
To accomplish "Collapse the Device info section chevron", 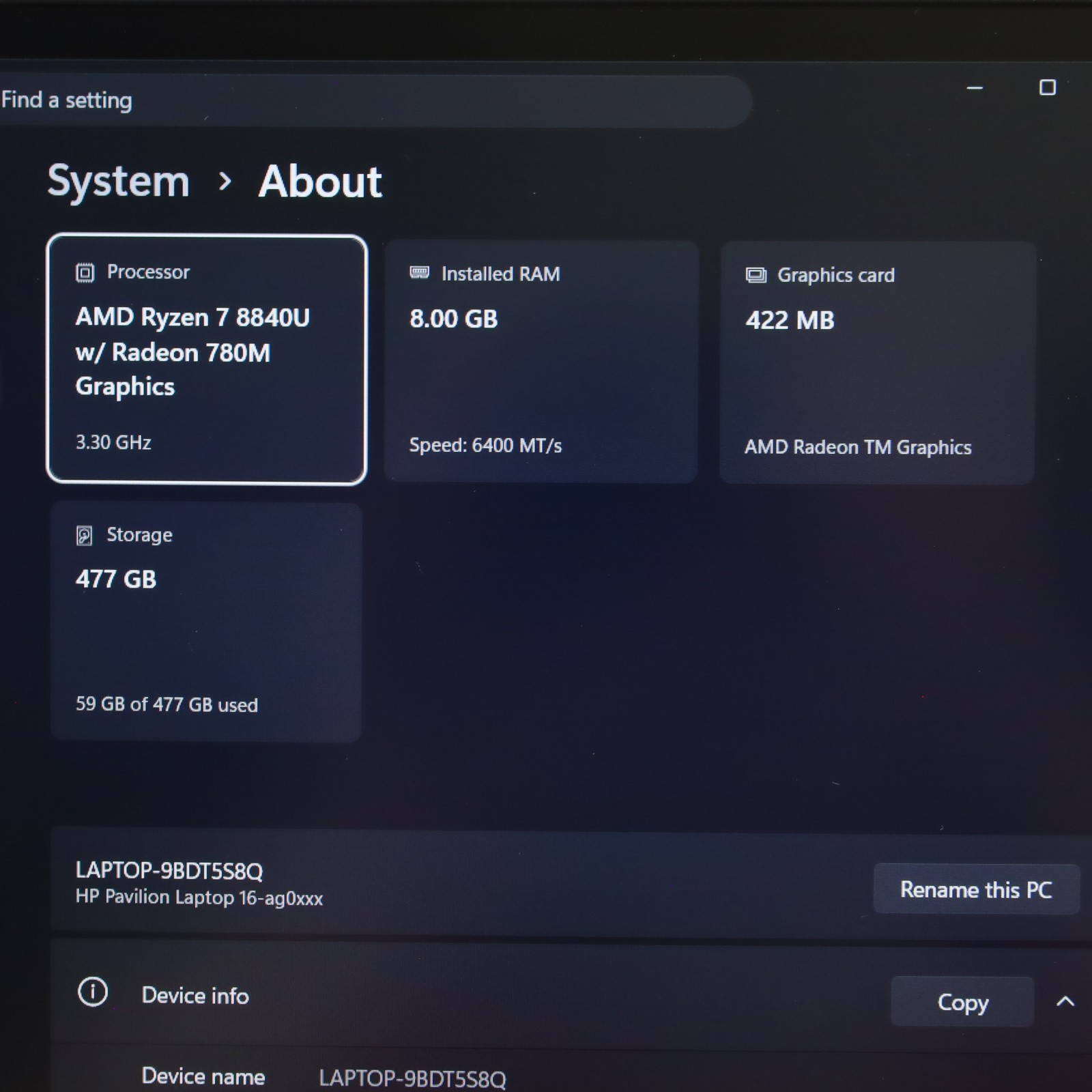I will [1065, 1001].
